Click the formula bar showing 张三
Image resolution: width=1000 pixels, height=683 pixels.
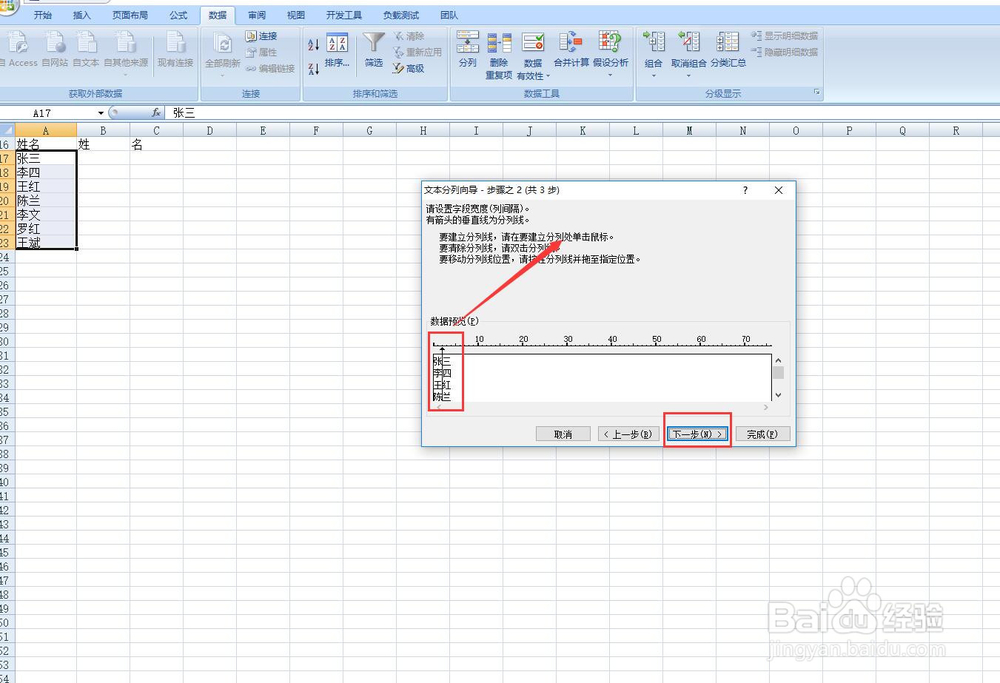tap(584, 113)
